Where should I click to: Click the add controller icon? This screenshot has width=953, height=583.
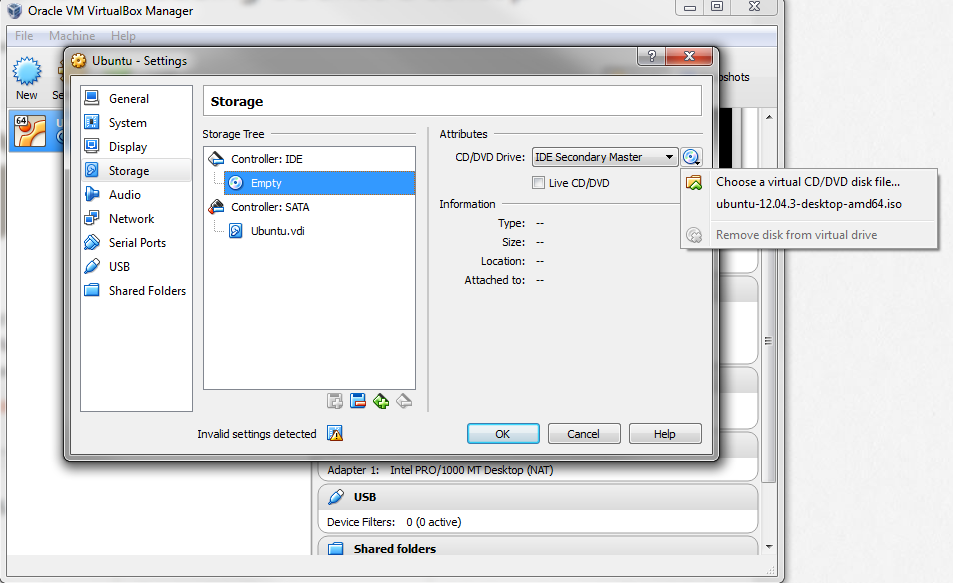[x=334, y=401]
